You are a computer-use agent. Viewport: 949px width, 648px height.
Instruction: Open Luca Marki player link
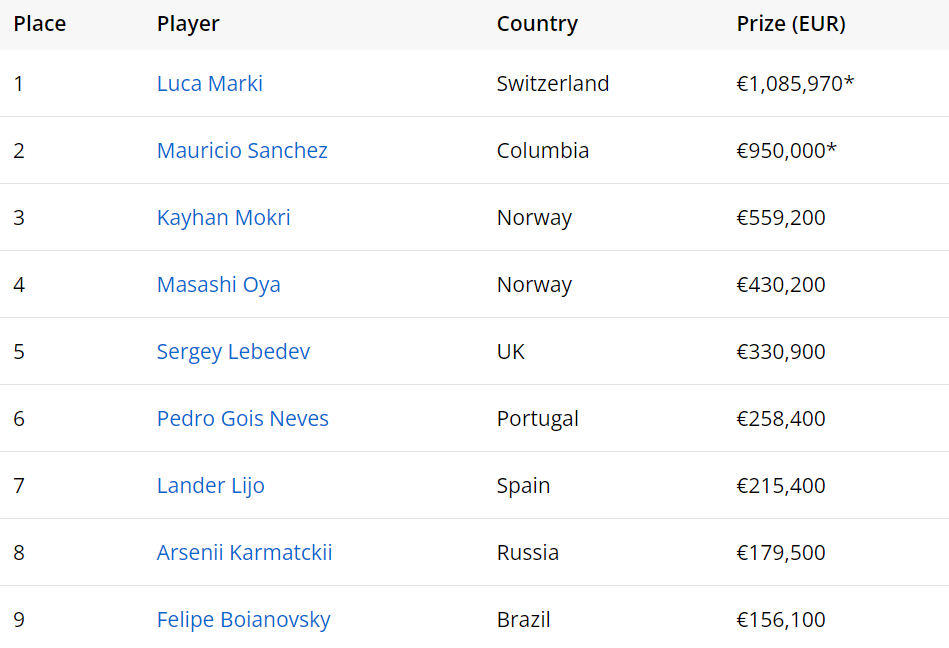coord(210,84)
